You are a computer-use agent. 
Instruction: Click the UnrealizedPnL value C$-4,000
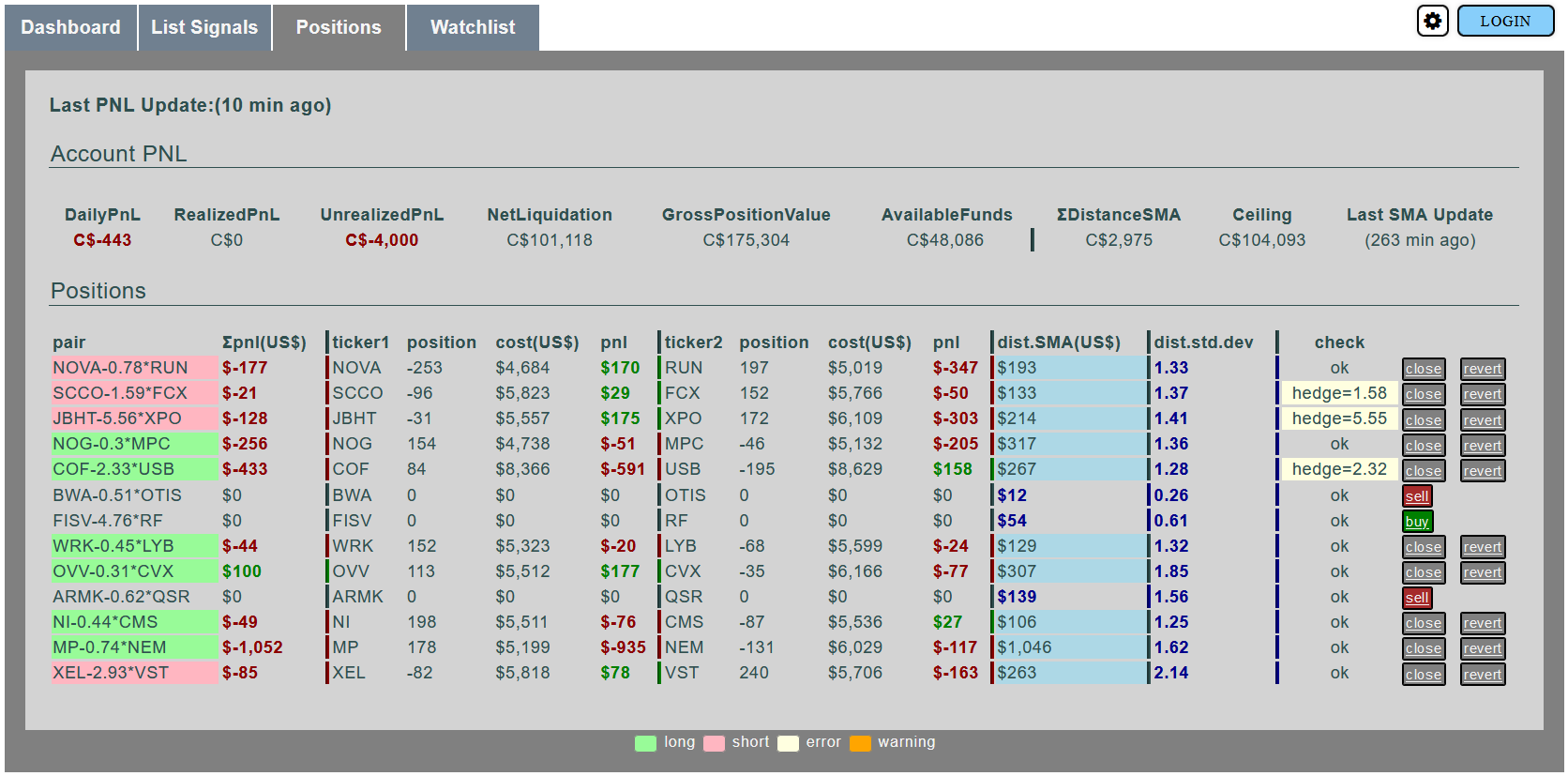(x=382, y=240)
